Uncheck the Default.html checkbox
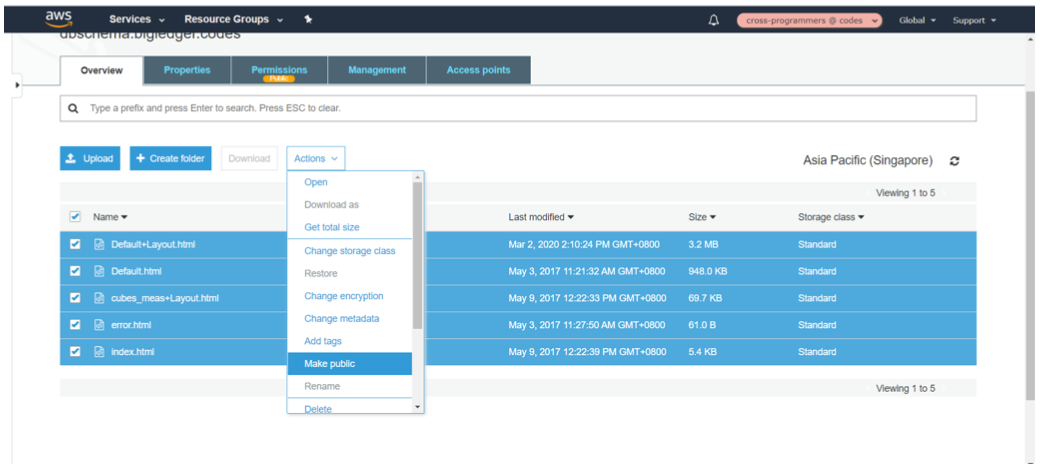The height and width of the screenshot is (470, 1042). click(x=75, y=271)
